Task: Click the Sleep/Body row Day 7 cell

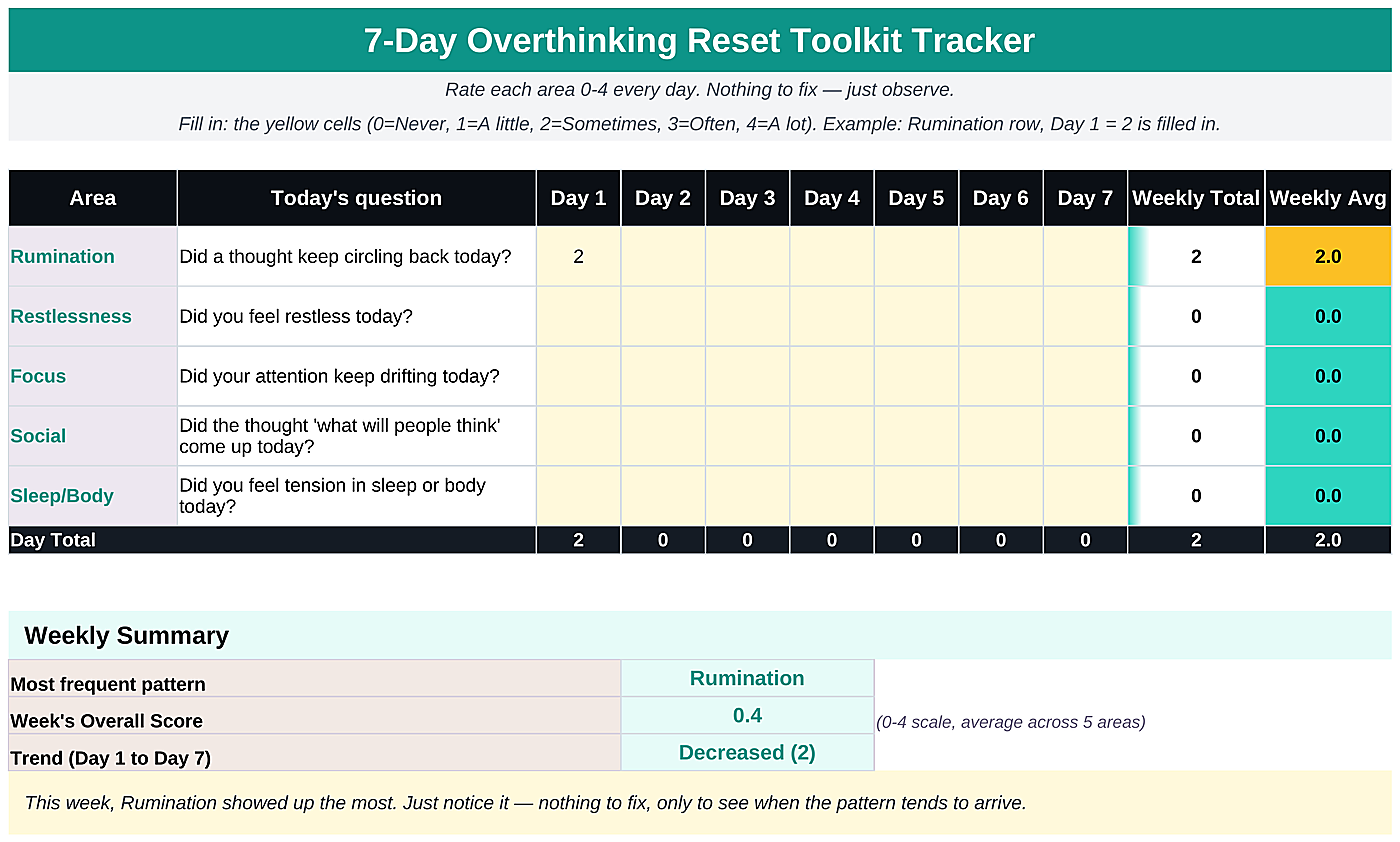Action: pos(1085,496)
